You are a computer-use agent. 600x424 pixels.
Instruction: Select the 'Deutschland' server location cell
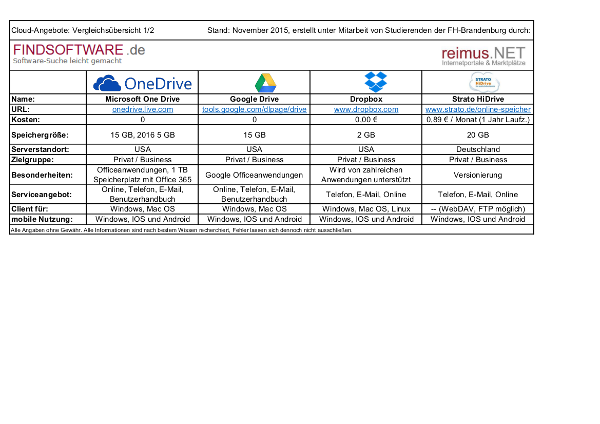pos(478,149)
